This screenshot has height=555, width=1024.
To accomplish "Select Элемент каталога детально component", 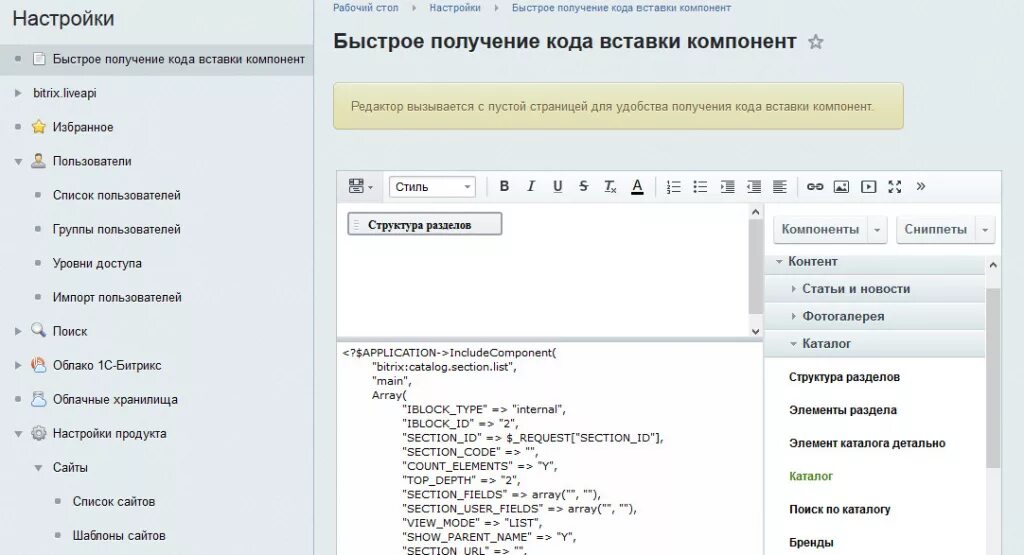I will [867, 443].
